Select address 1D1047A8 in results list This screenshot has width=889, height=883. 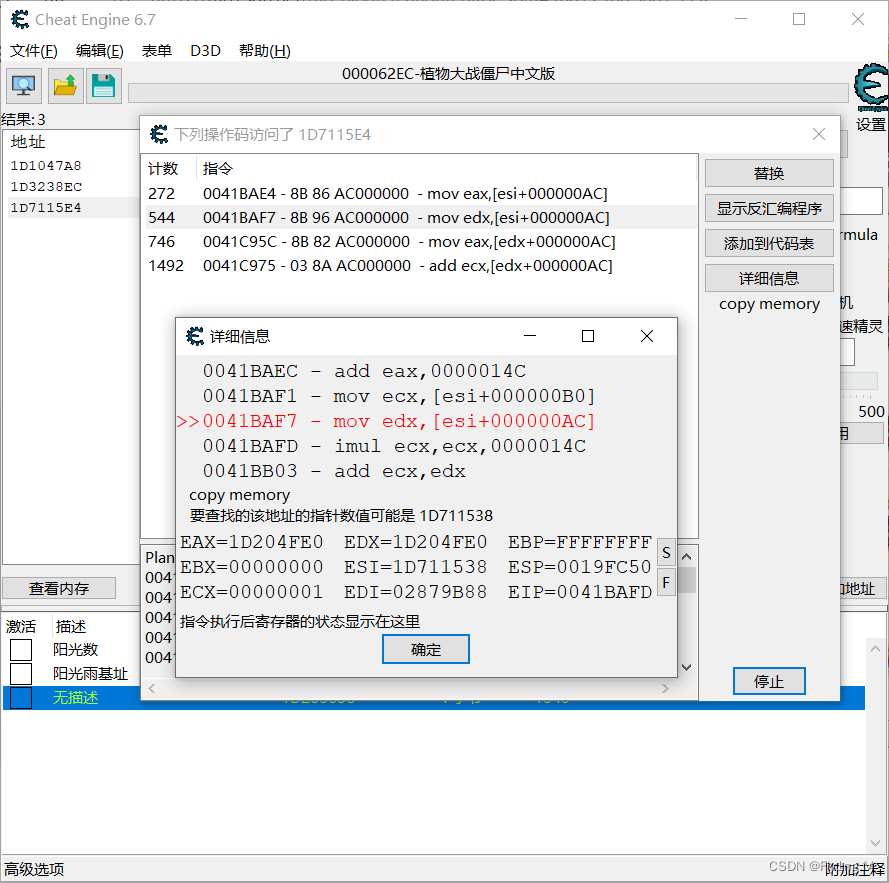pyautogui.click(x=46, y=166)
